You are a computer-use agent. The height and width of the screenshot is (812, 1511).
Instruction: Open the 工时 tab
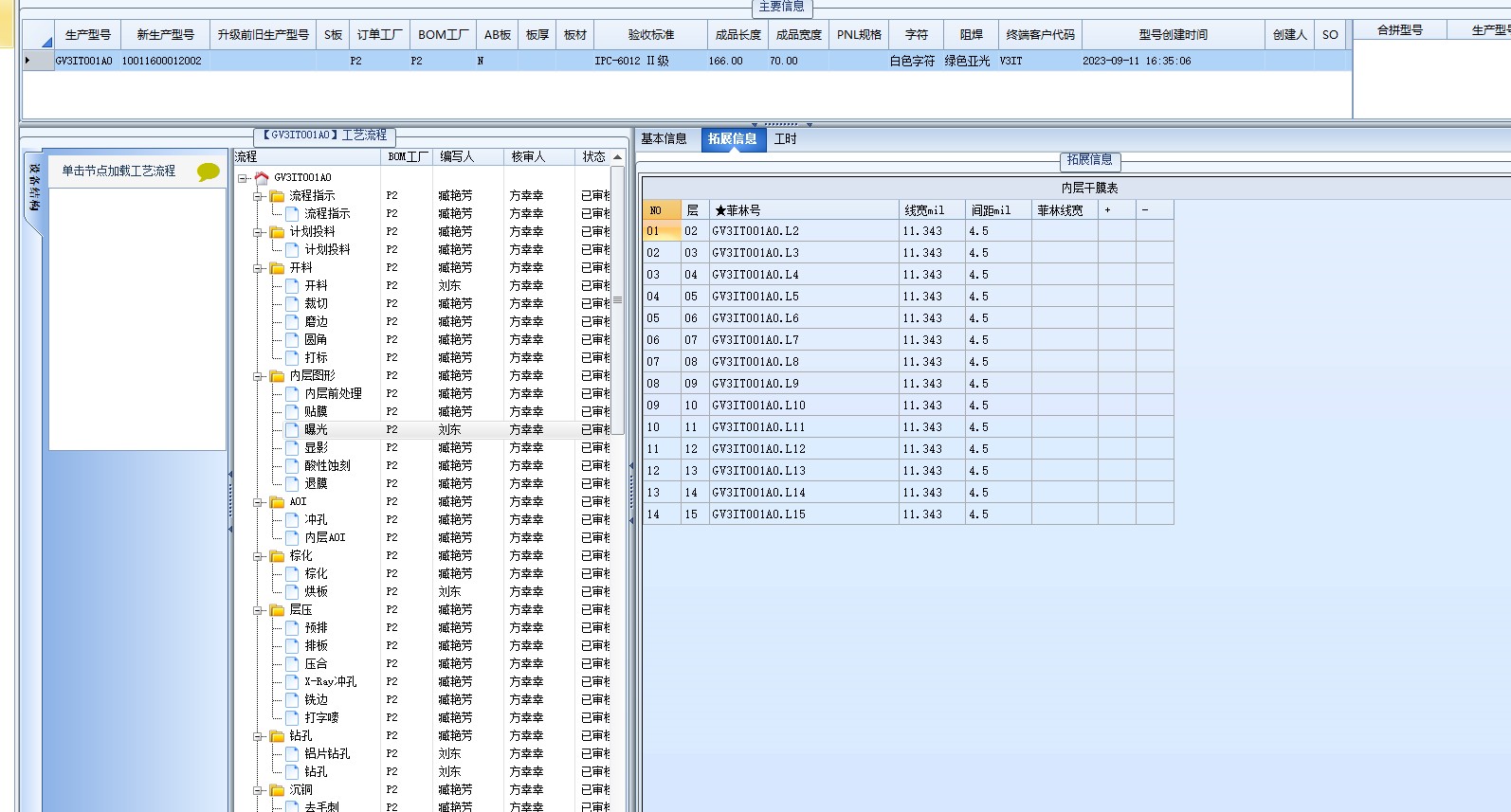786,139
